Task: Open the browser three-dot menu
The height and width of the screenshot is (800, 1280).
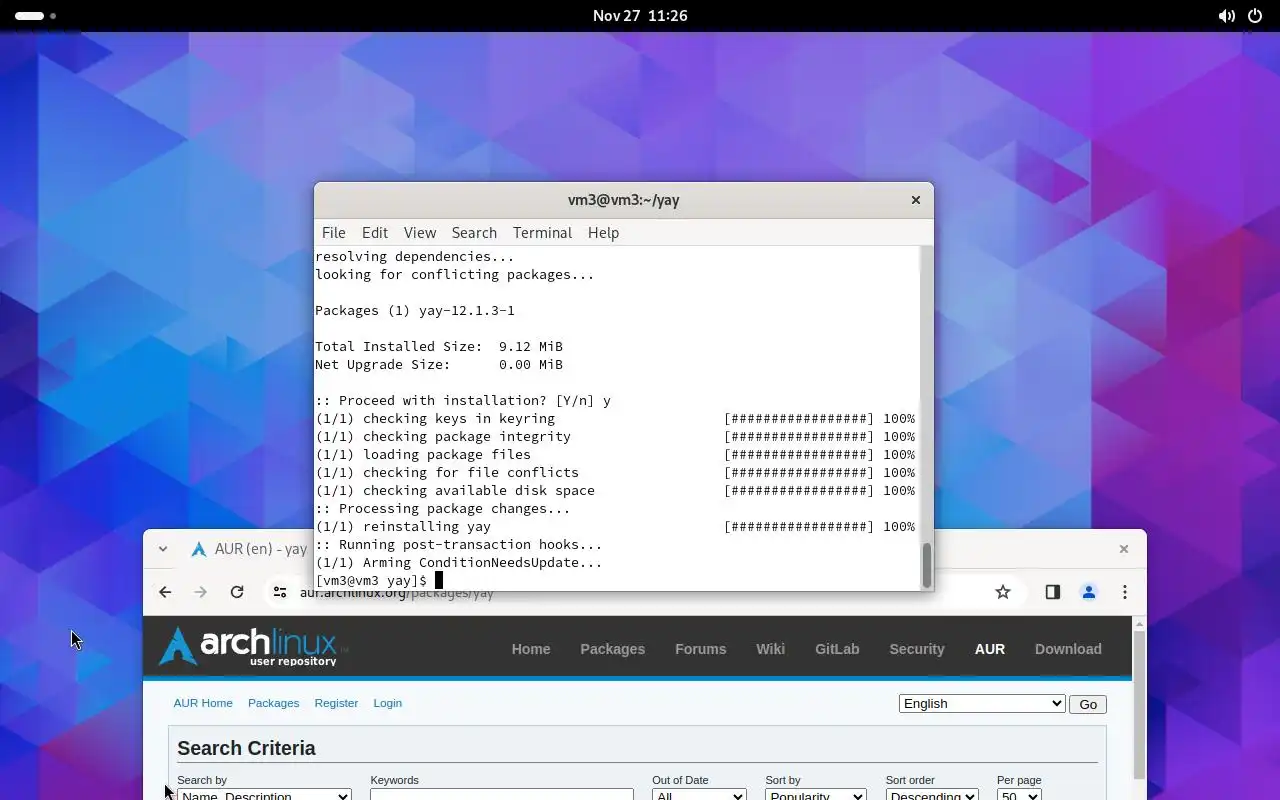Action: (x=1125, y=592)
